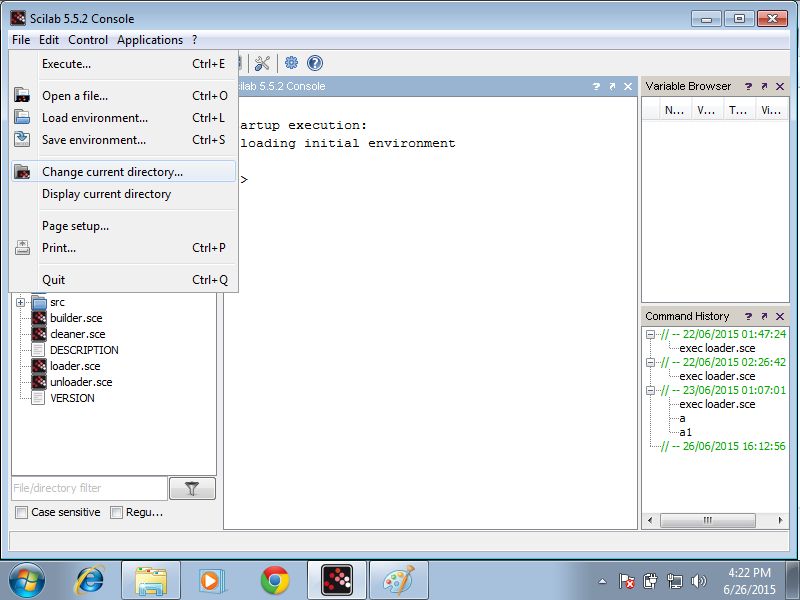Open Scilab preferences via the gear icon
Viewport: 800px width, 600px height.
pos(291,62)
